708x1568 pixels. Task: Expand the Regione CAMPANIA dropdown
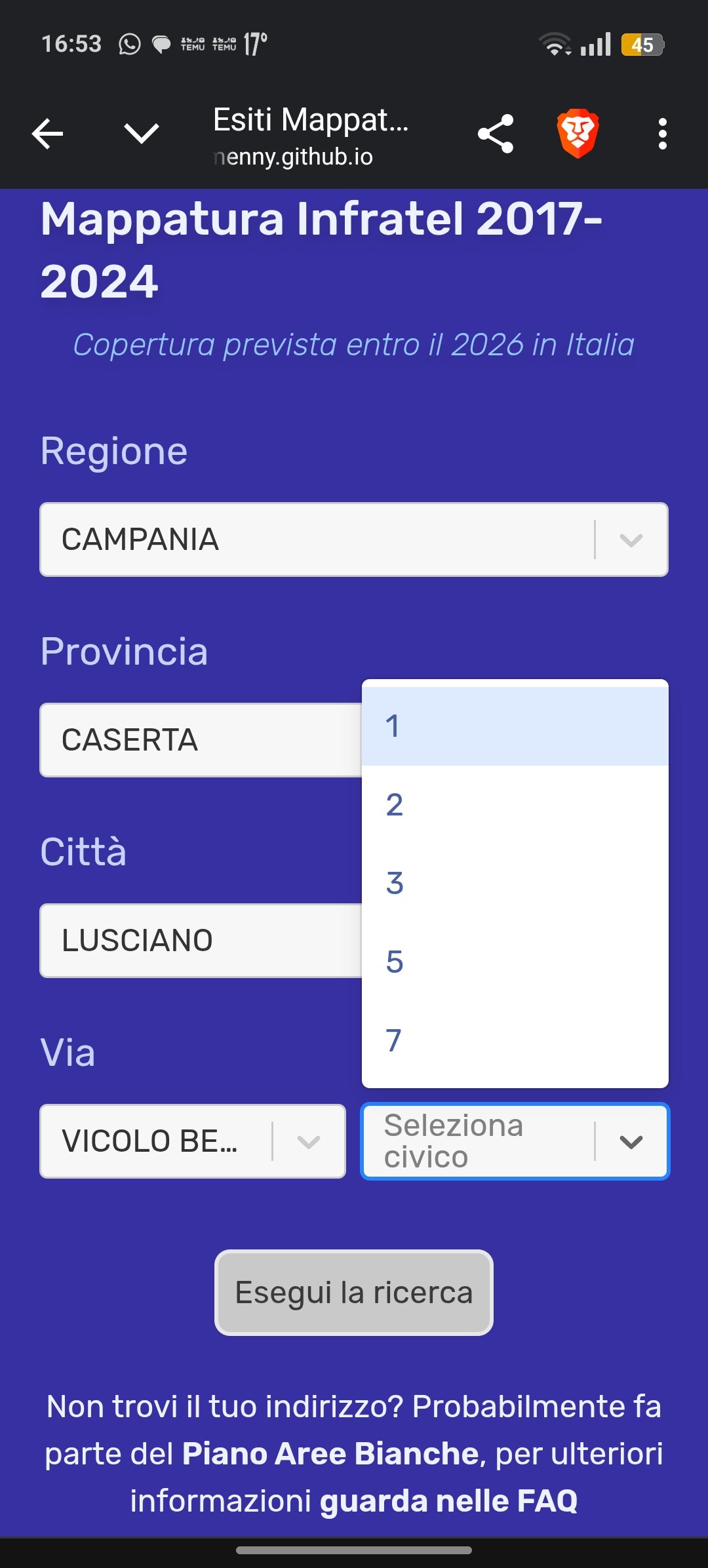pyautogui.click(x=354, y=539)
